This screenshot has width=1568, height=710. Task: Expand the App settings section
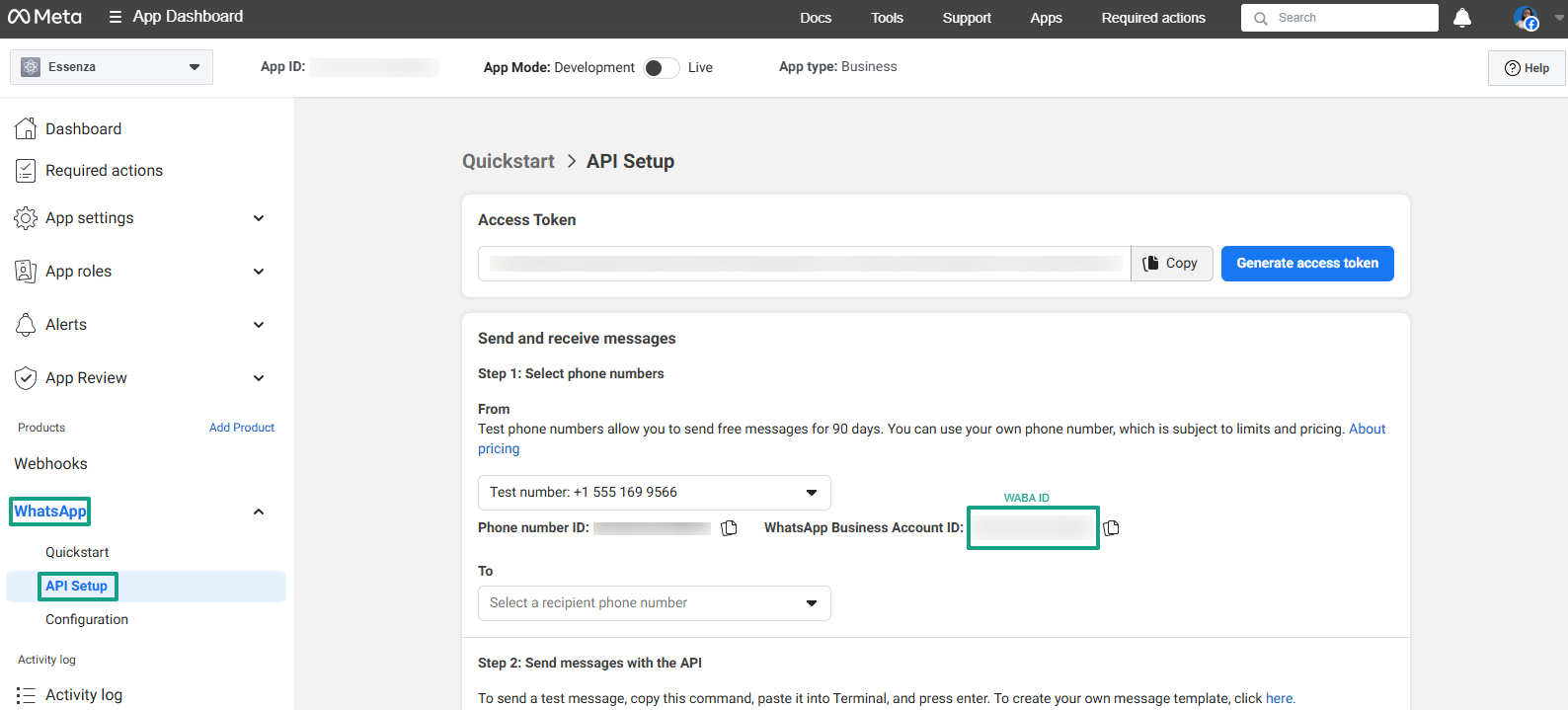pyautogui.click(x=259, y=218)
